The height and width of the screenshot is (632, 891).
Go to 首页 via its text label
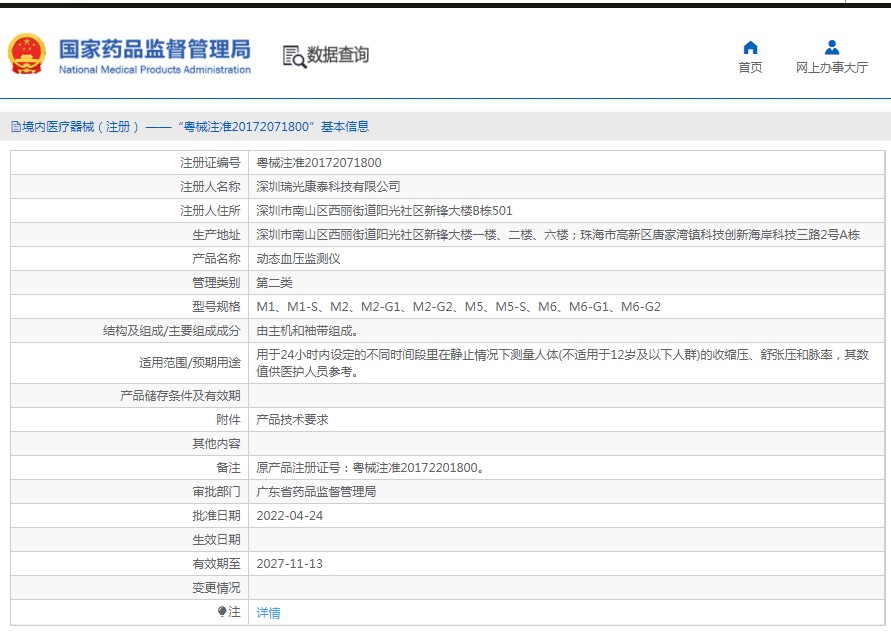click(x=750, y=68)
